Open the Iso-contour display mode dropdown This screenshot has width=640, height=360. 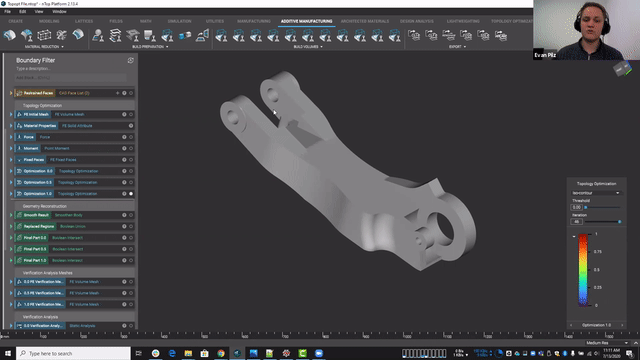[x=596, y=193]
